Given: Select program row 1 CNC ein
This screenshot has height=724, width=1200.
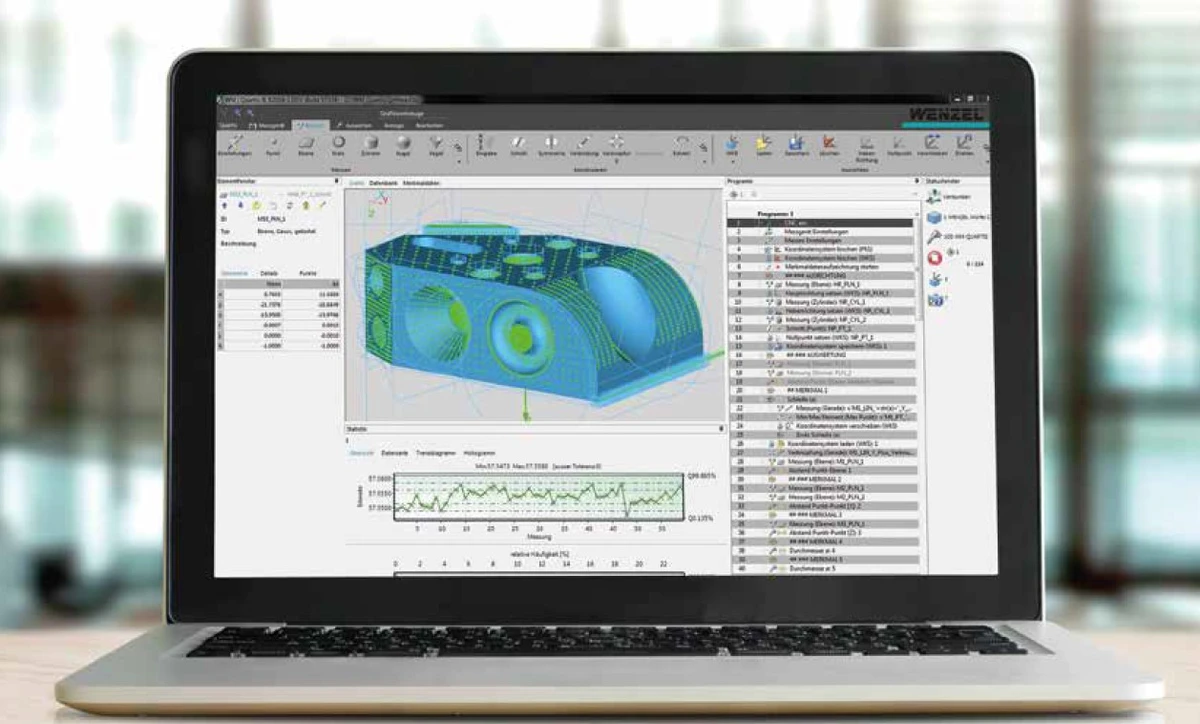Looking at the screenshot, I should 820,223.
